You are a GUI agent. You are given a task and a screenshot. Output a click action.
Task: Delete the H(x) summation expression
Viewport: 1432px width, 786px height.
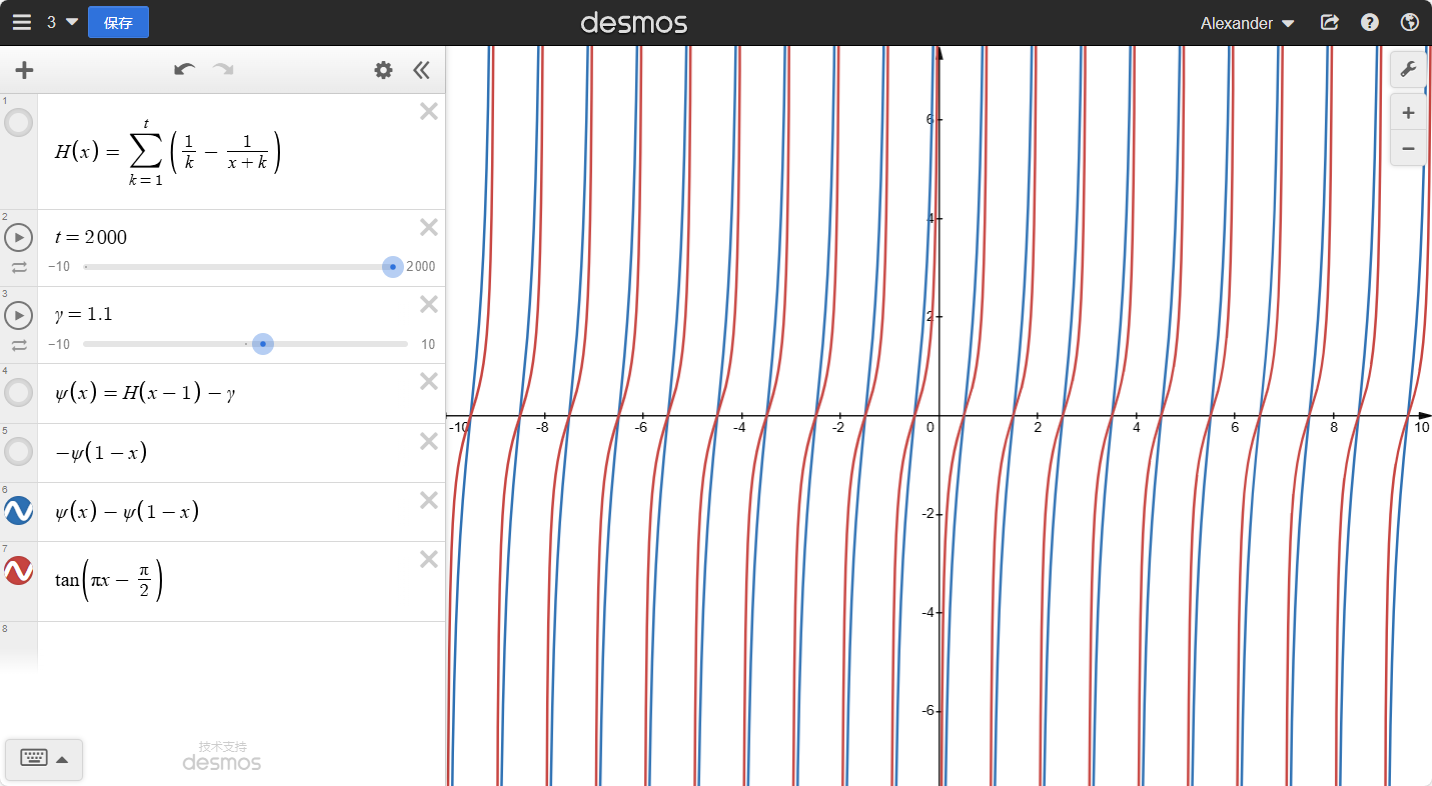click(x=429, y=112)
